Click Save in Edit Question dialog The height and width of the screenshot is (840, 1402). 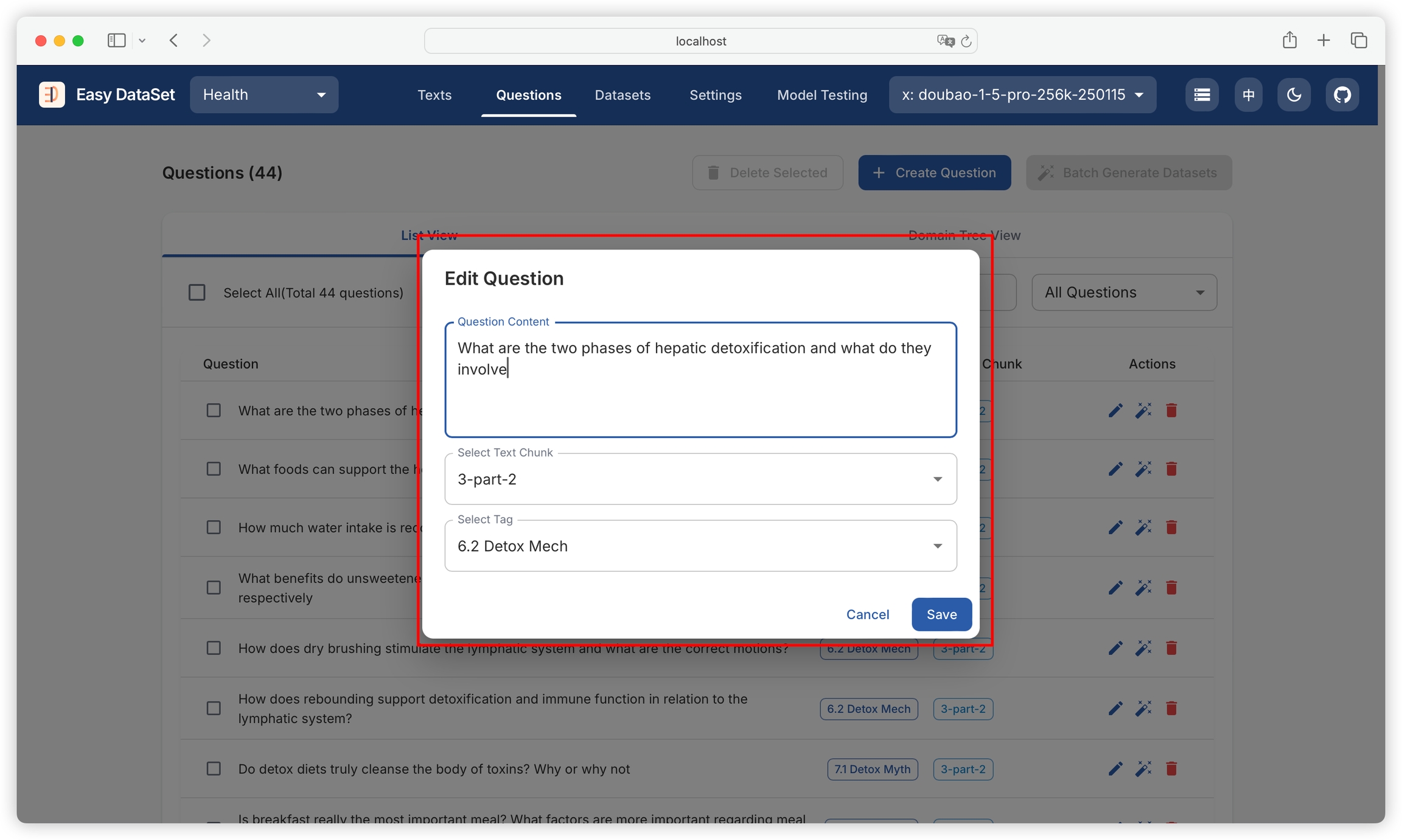pyautogui.click(x=941, y=614)
